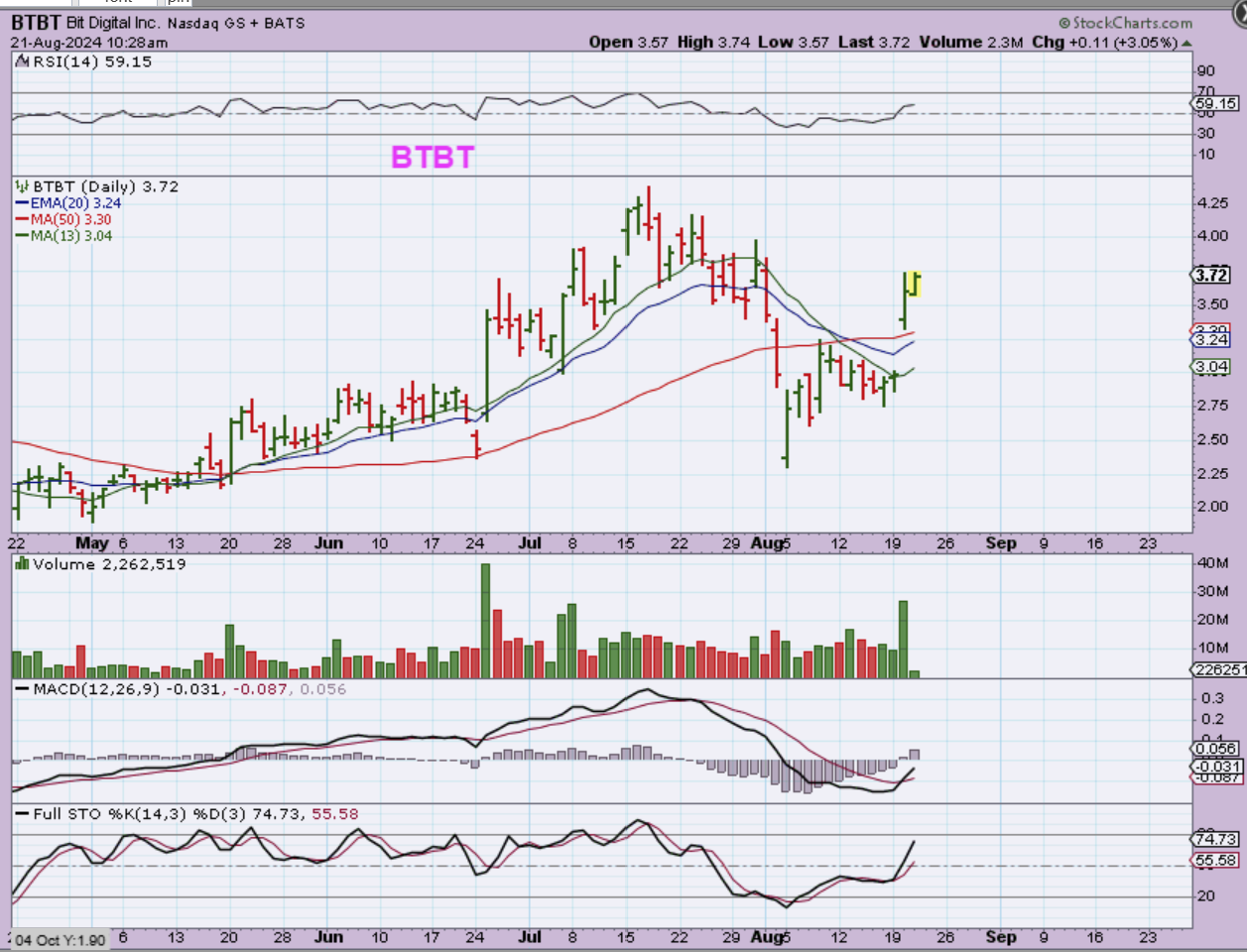Click the BTBT (Daily) 3.72 legend entry
This screenshot has height=952, width=1247.
pyautogui.click(x=105, y=186)
